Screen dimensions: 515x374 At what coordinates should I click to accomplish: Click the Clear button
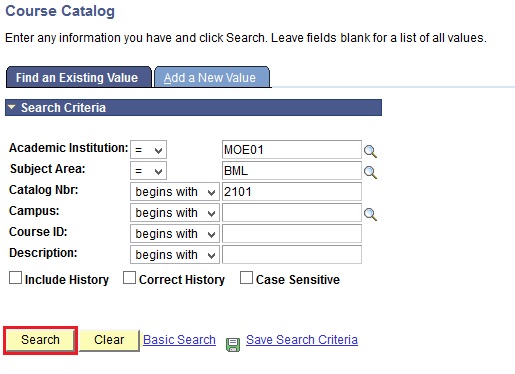[109, 340]
